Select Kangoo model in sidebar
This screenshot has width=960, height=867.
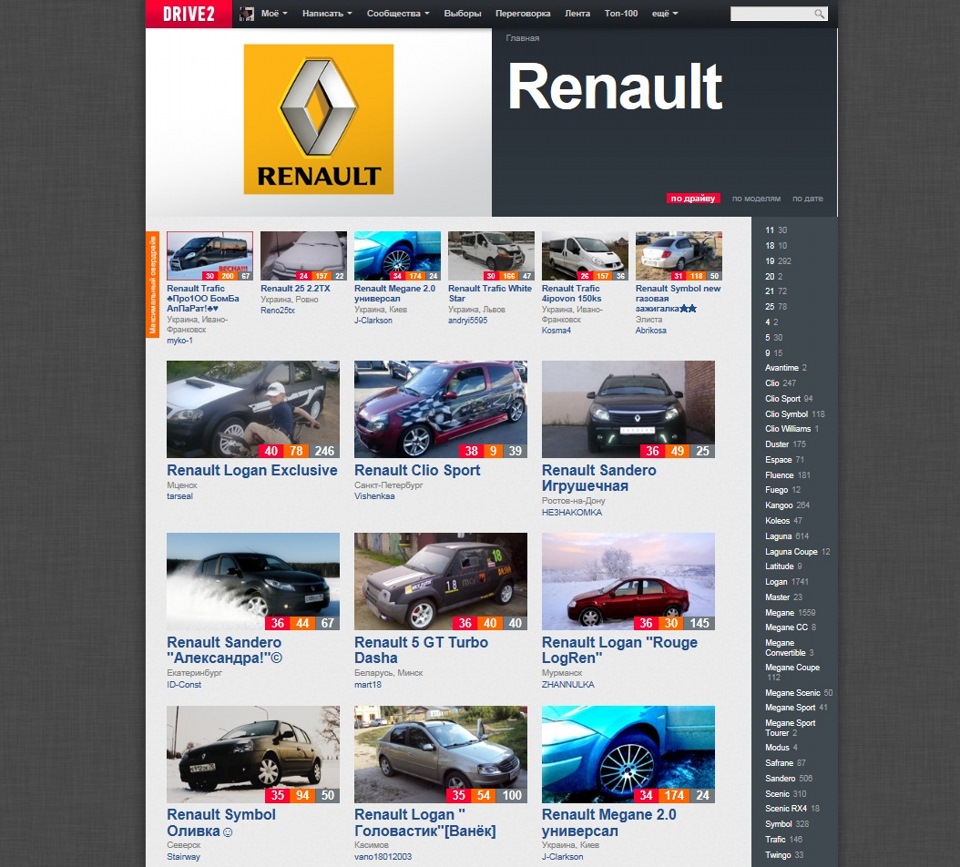(x=779, y=506)
